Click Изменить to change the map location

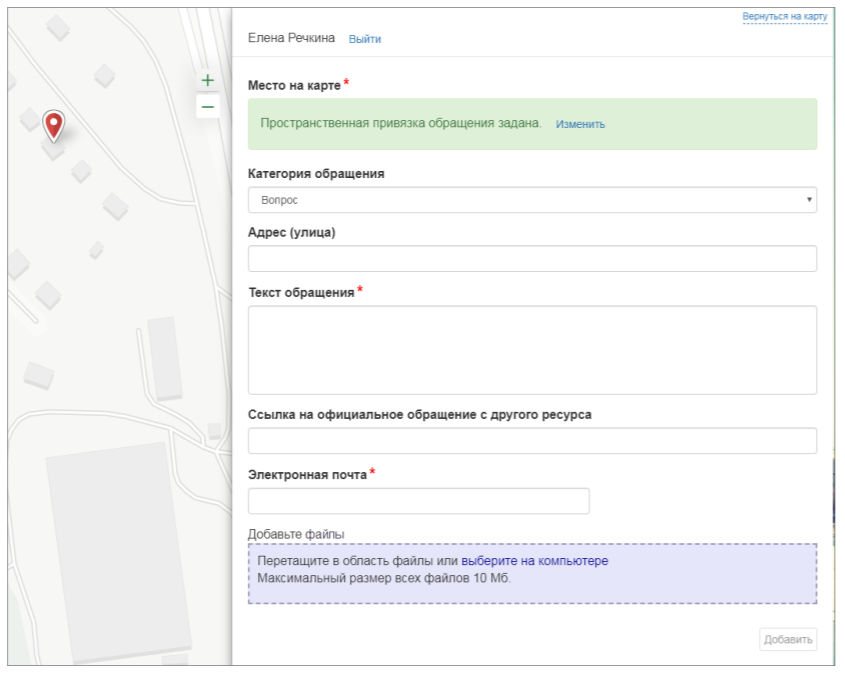click(580, 125)
